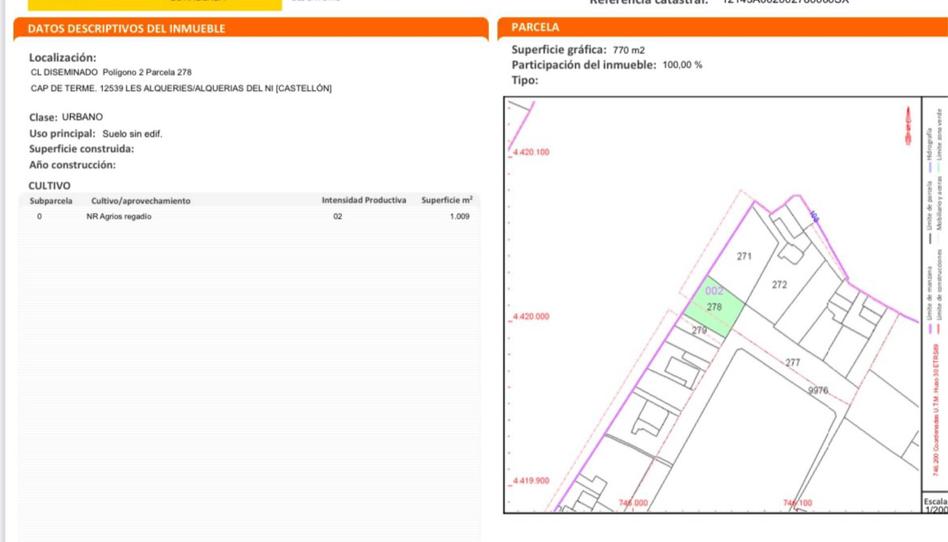
Task: Click parcel 279 below the highlighted plot
Action: (x=700, y=330)
